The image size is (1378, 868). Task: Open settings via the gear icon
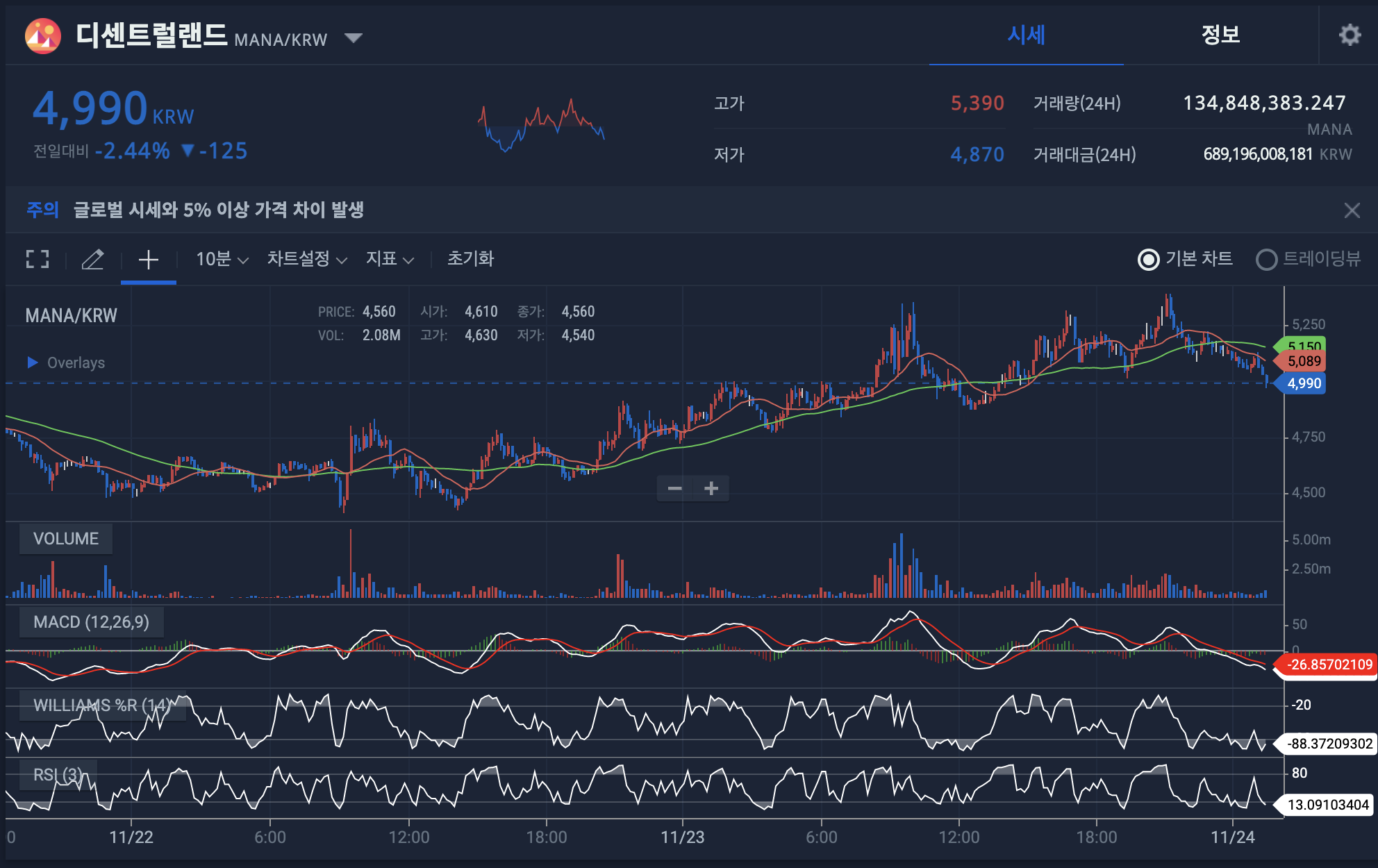(x=1349, y=35)
